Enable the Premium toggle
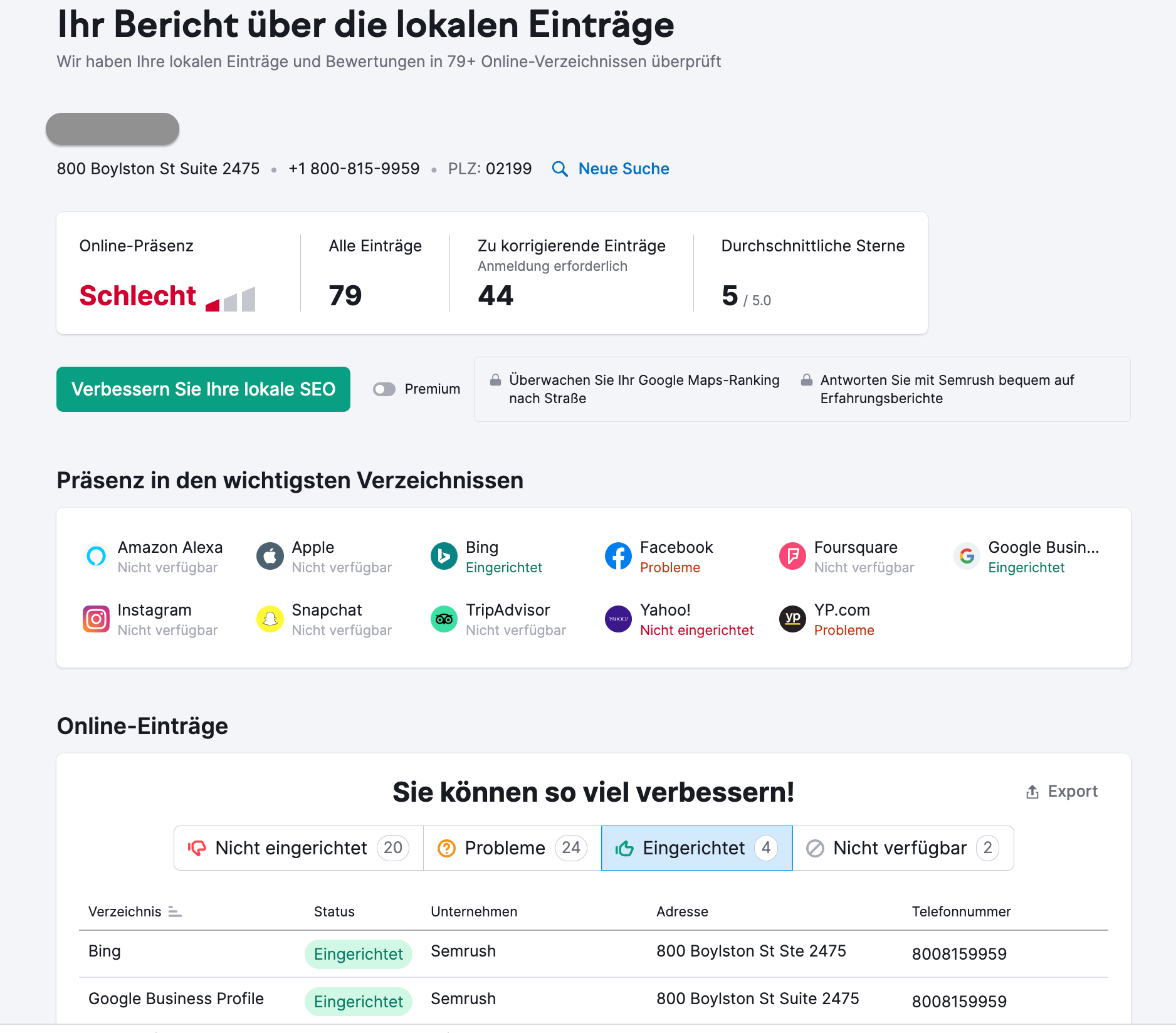The width and height of the screenshot is (1176, 1033). pyautogui.click(x=384, y=389)
